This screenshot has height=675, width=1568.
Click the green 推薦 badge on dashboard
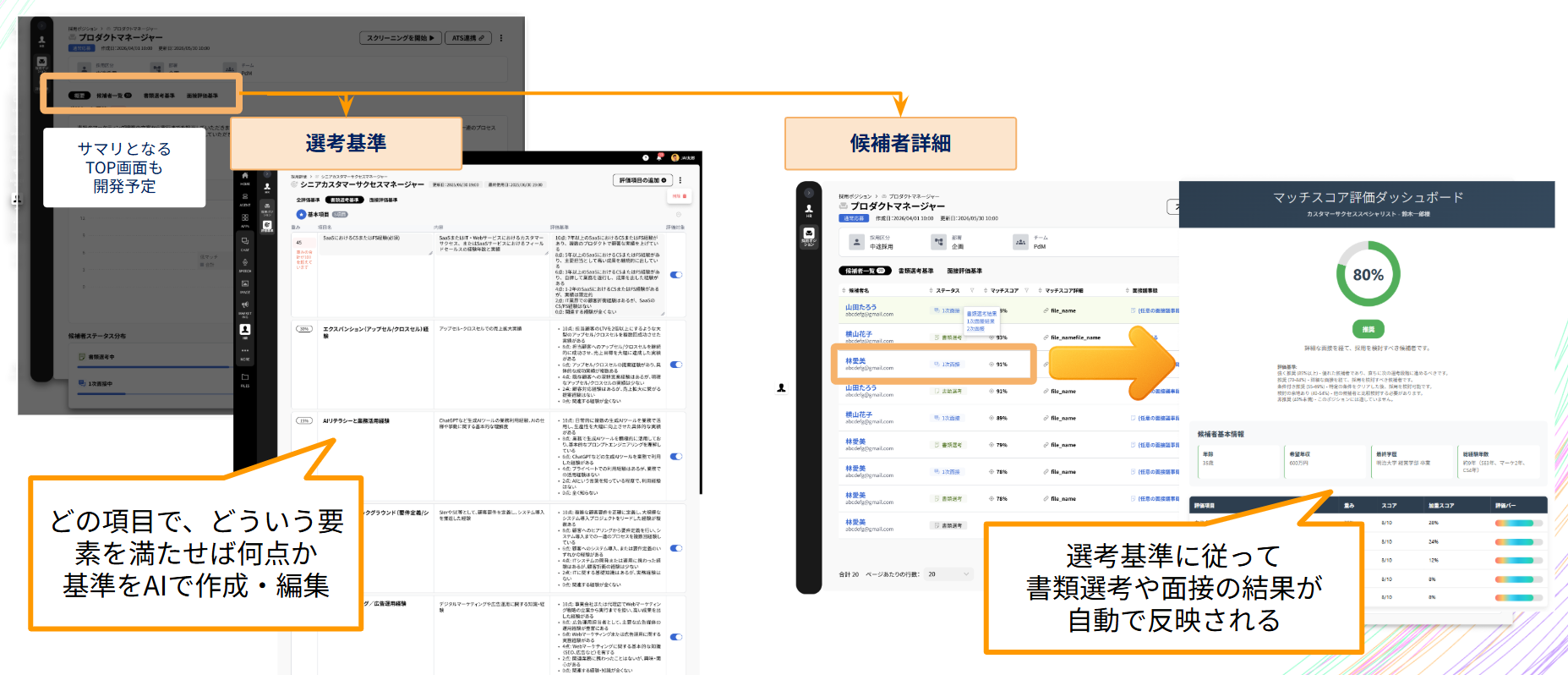(x=1368, y=329)
